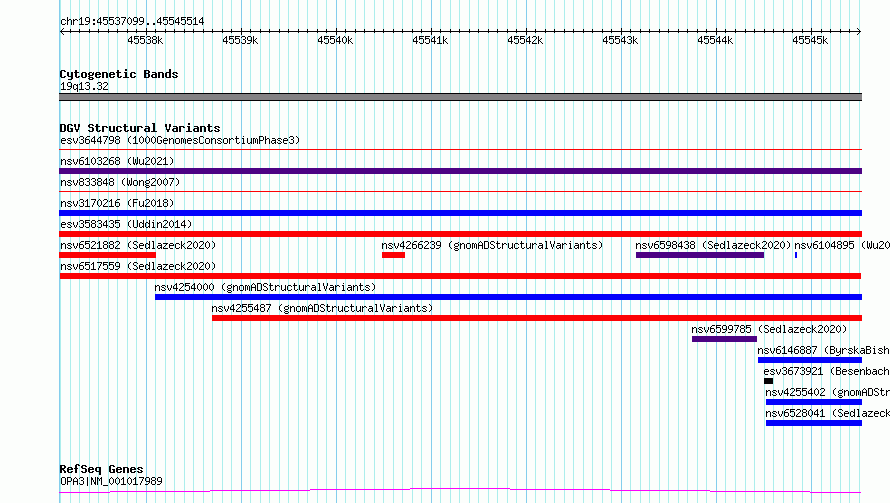Open variant nsv6104895 label
The image size is (890, 503).
tap(842, 245)
